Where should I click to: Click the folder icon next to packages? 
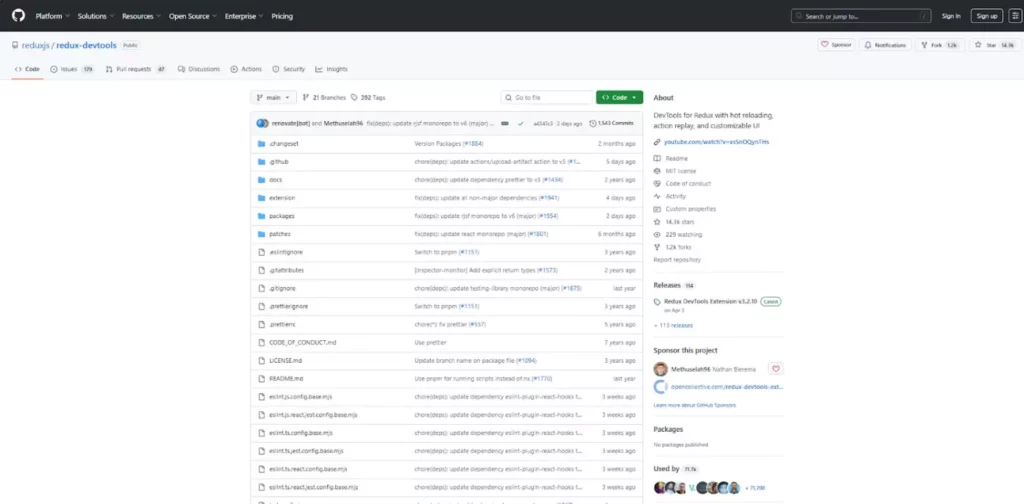pos(261,215)
